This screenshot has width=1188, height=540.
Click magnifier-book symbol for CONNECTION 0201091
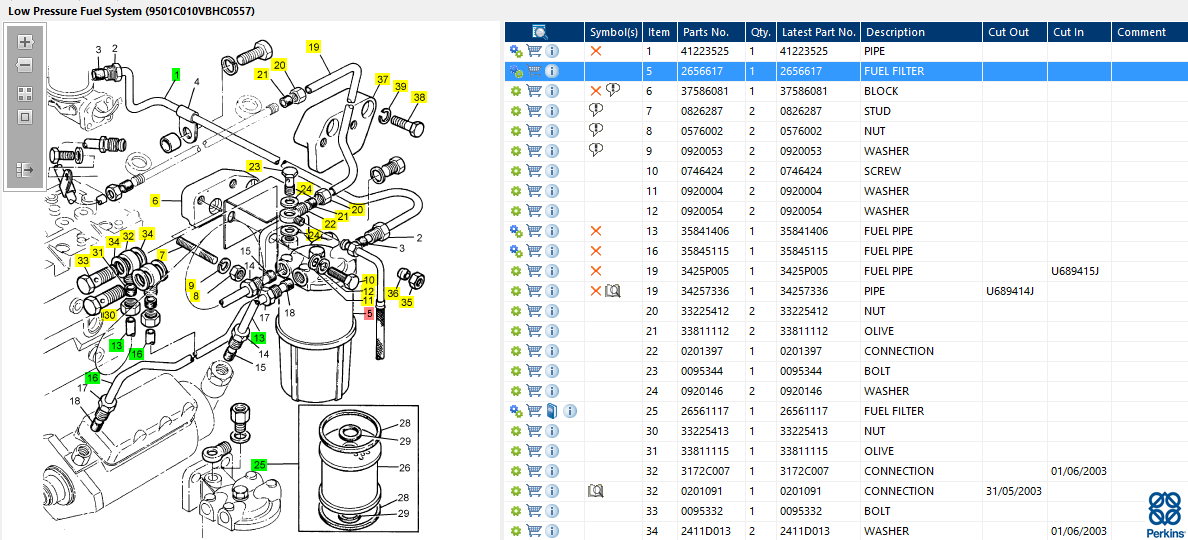pyautogui.click(x=596, y=491)
